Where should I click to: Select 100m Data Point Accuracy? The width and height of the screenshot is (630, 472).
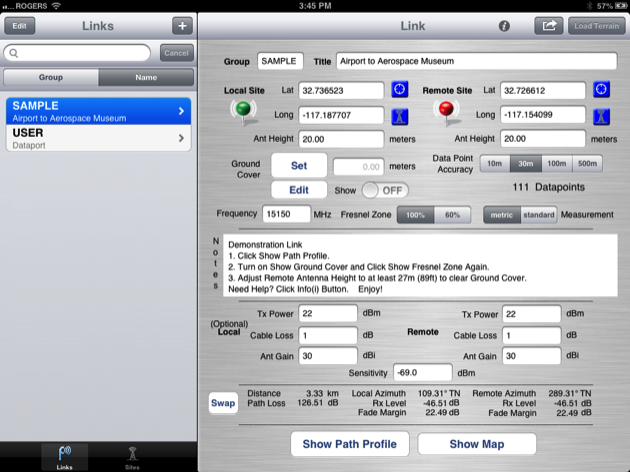click(556, 164)
